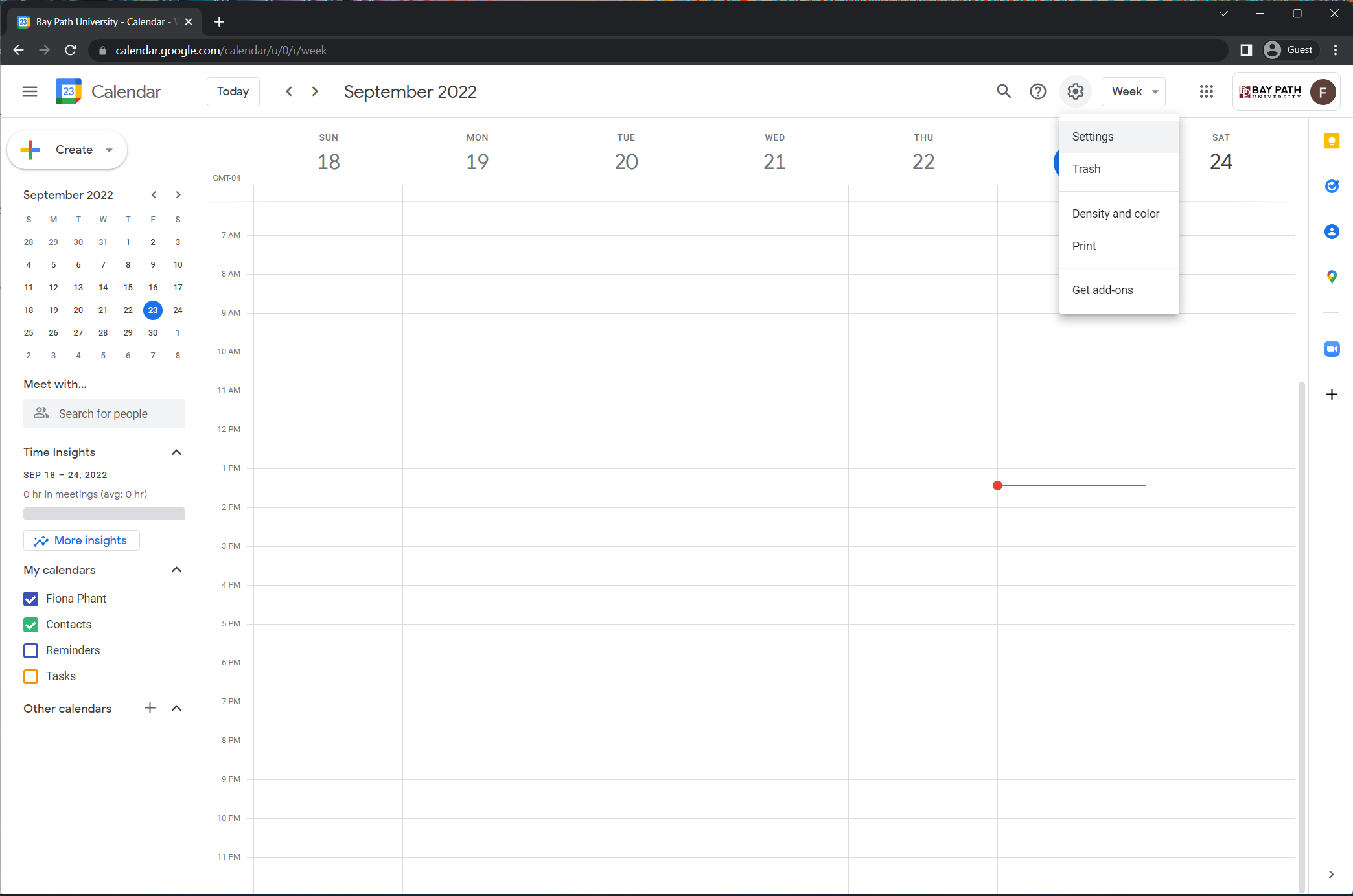Click the Today button

point(233,91)
